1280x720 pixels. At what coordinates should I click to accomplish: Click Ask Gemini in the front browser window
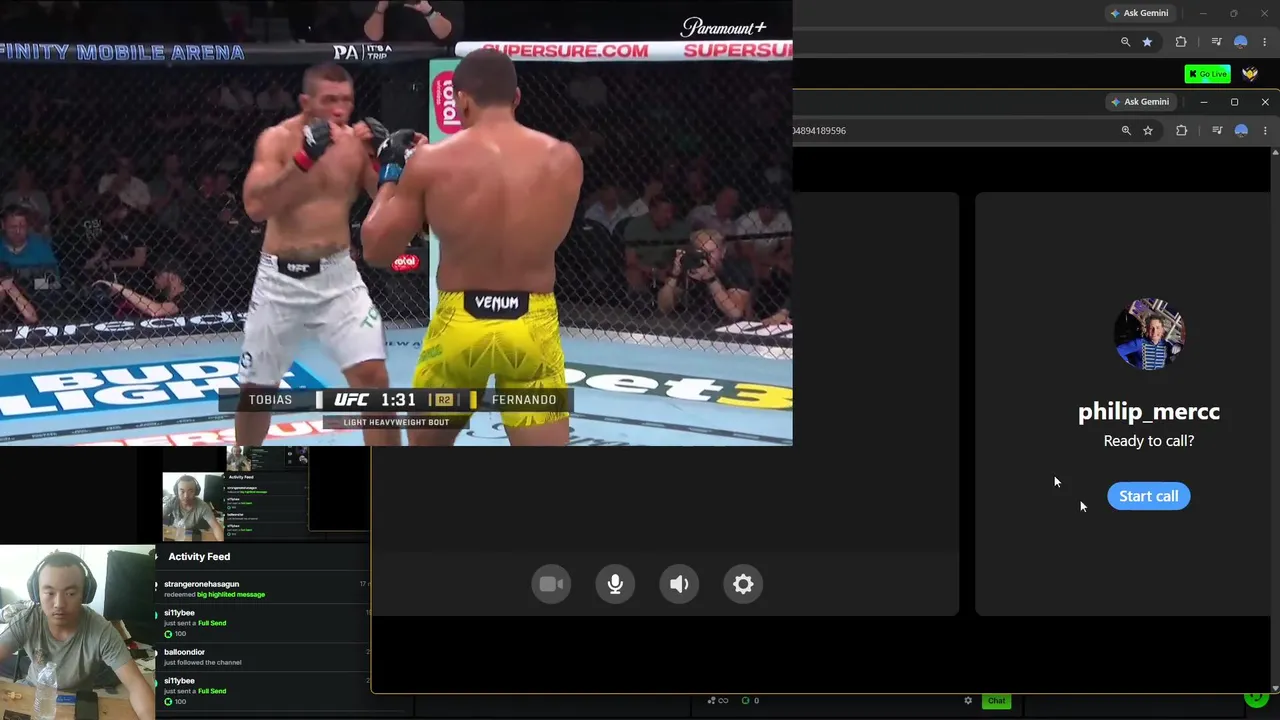[x=1139, y=101]
